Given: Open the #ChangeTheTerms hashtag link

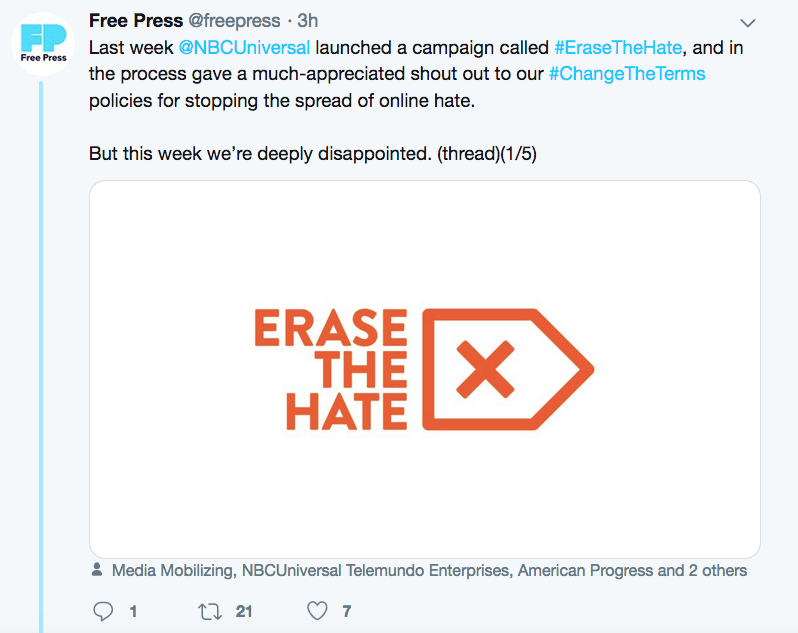Looking at the screenshot, I should tap(627, 74).
